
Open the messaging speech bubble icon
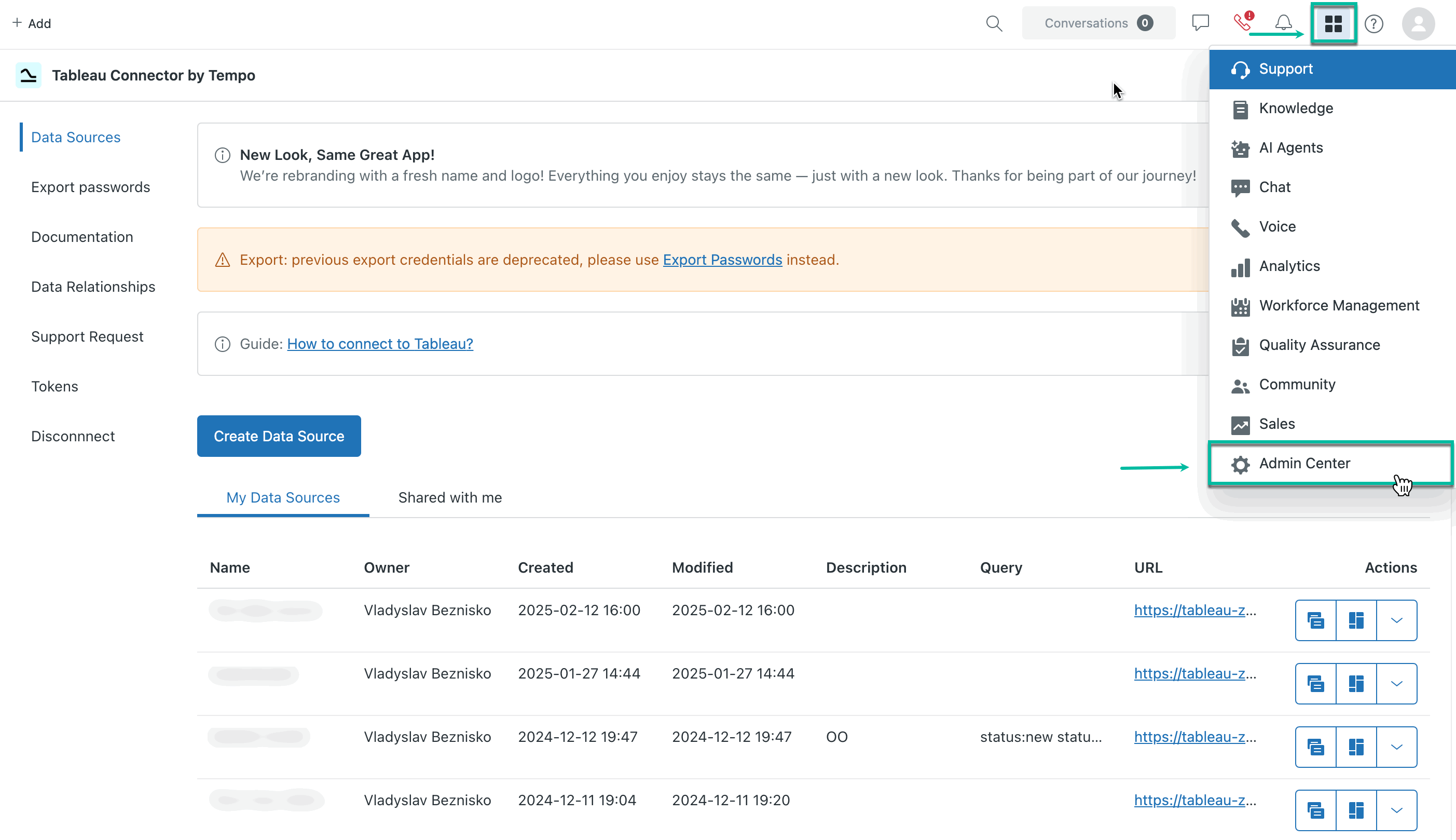[x=1201, y=22]
